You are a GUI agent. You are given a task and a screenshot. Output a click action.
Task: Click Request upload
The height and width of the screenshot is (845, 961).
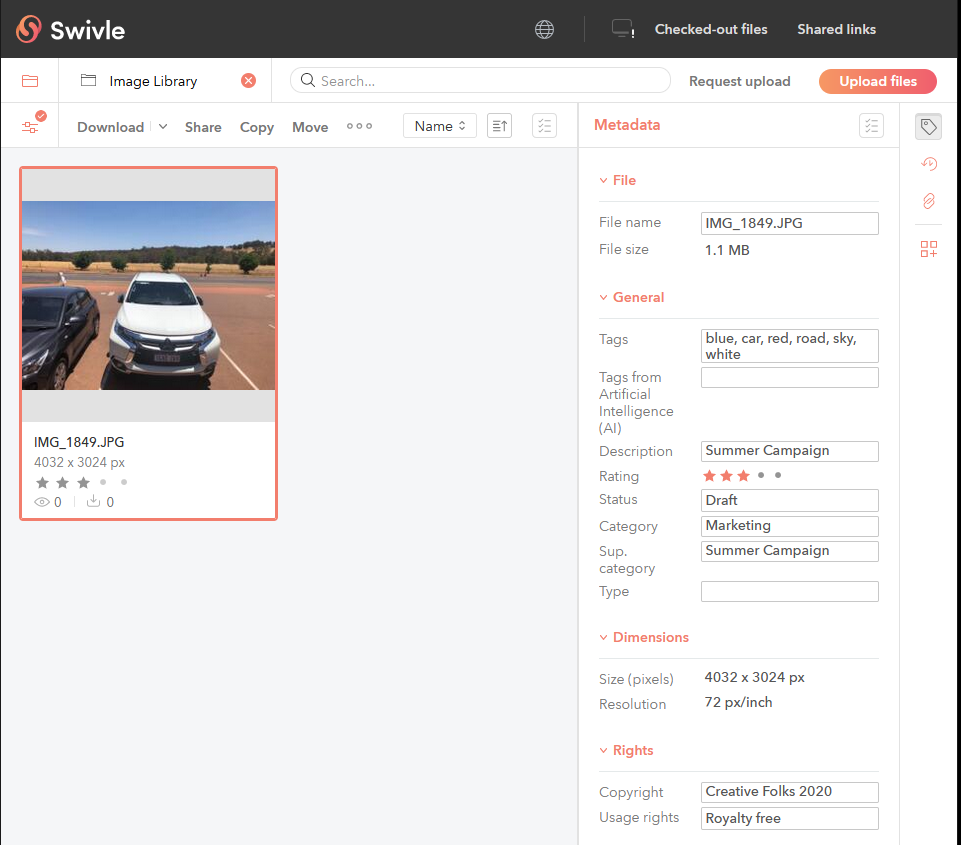739,81
